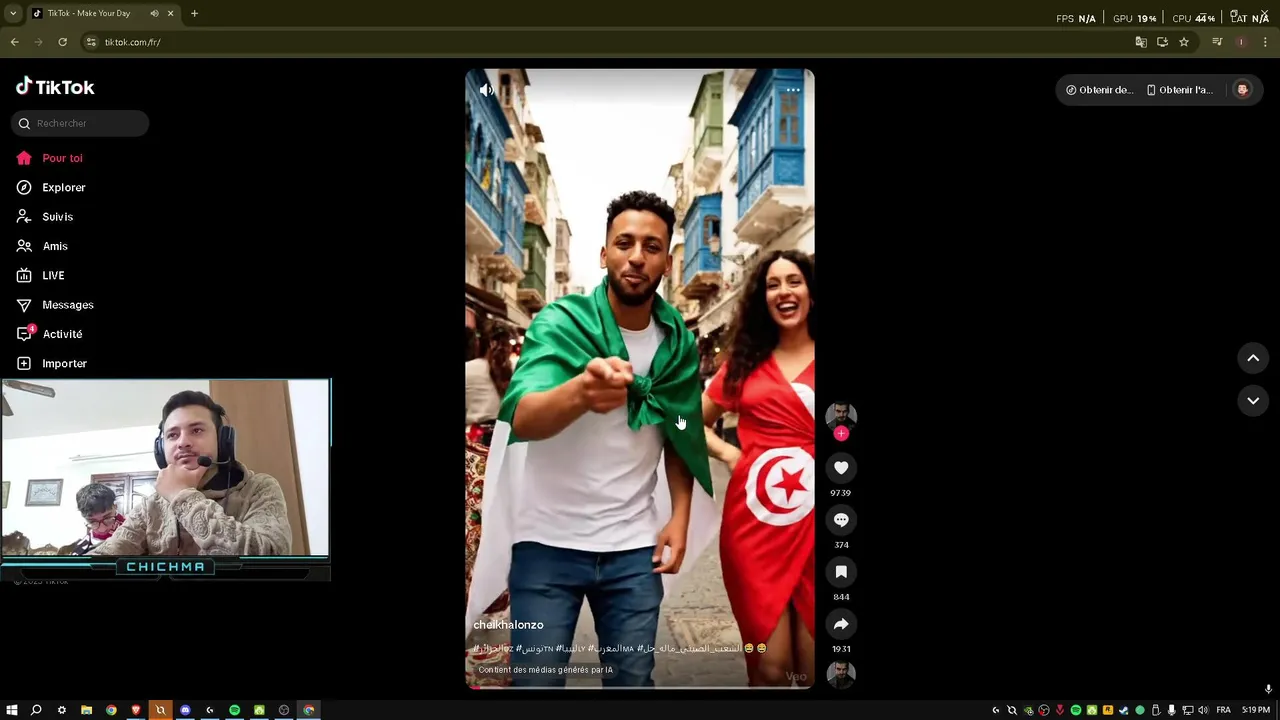1280x720 pixels.
Task: Open Windows search in the taskbar
Action: tap(36, 710)
